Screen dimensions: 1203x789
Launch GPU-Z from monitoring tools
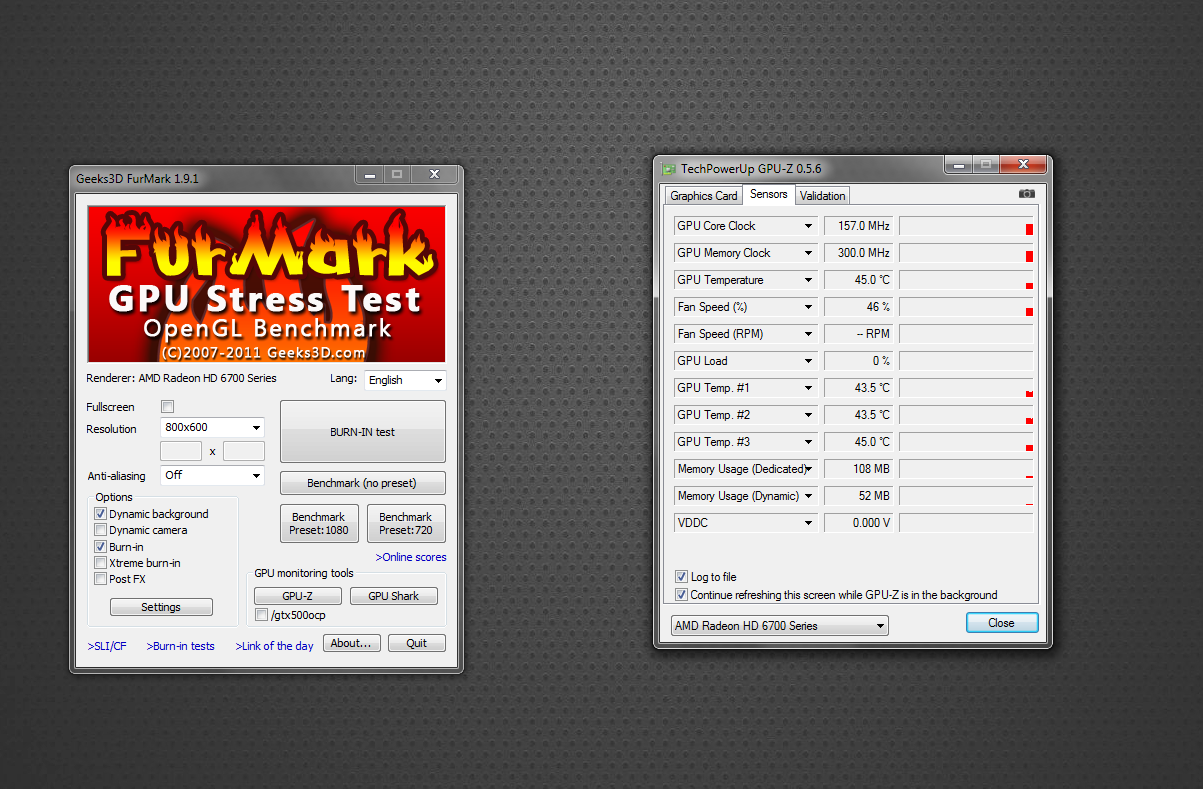(x=298, y=596)
